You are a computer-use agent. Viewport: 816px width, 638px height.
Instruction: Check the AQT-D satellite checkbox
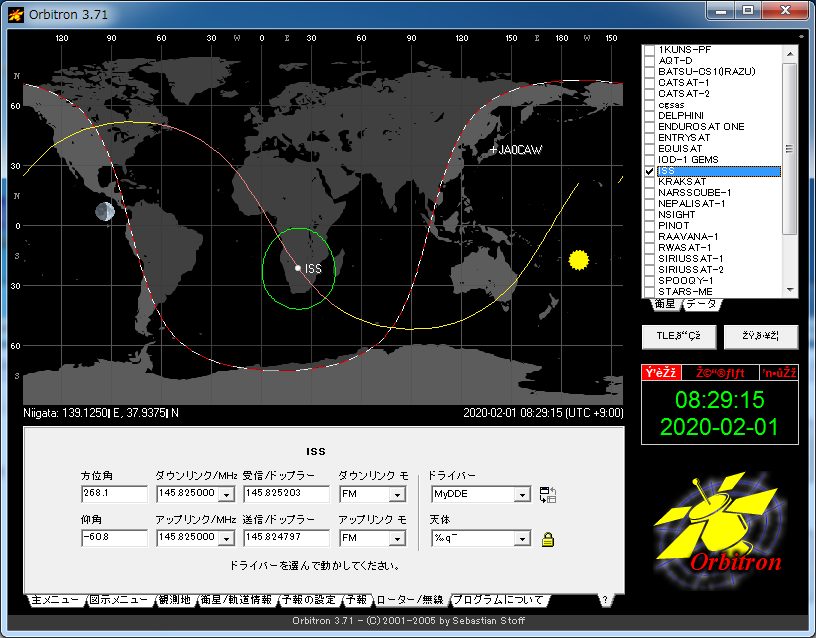pyautogui.click(x=649, y=61)
